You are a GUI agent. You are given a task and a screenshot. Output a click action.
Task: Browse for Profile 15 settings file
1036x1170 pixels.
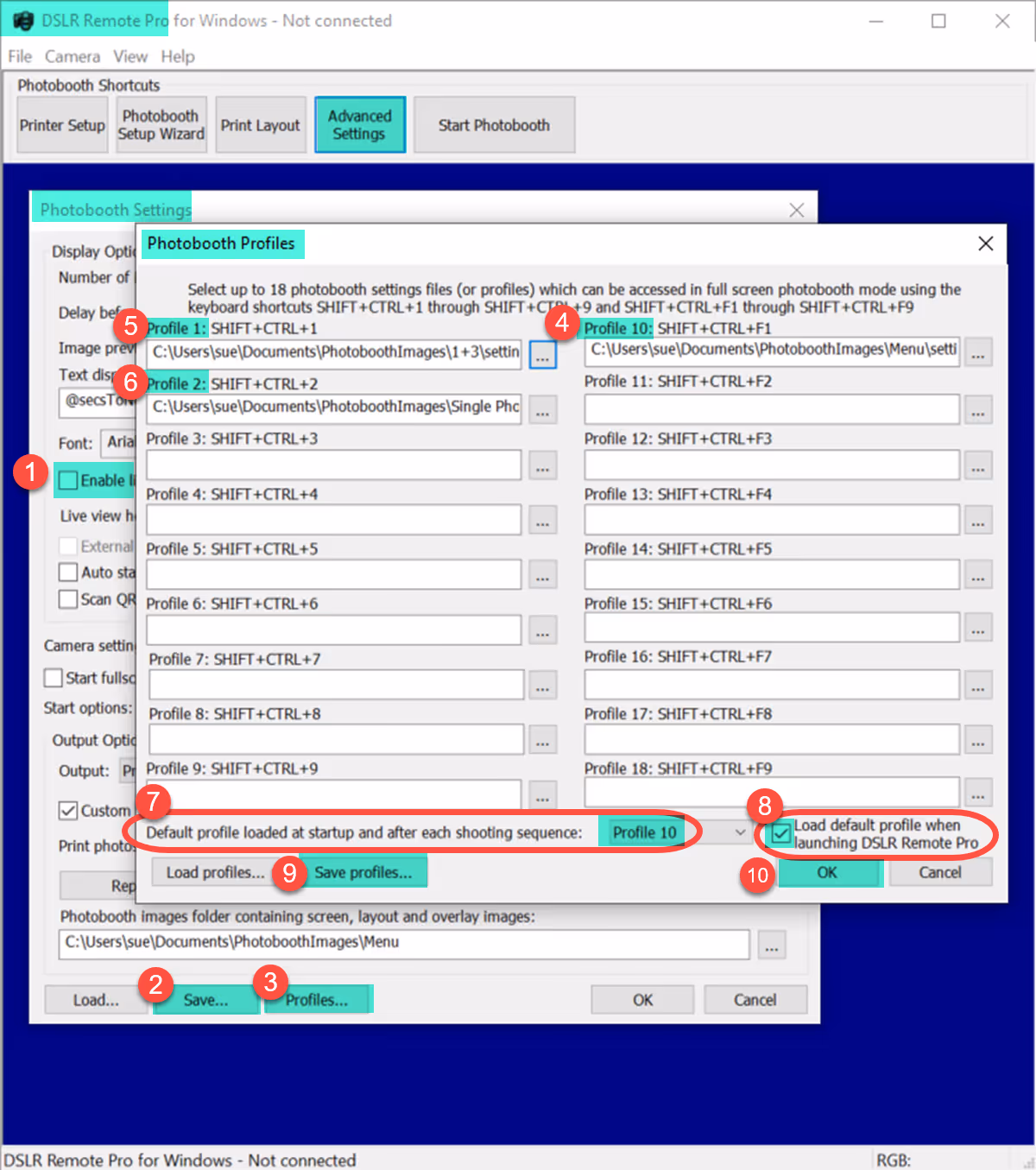click(978, 628)
